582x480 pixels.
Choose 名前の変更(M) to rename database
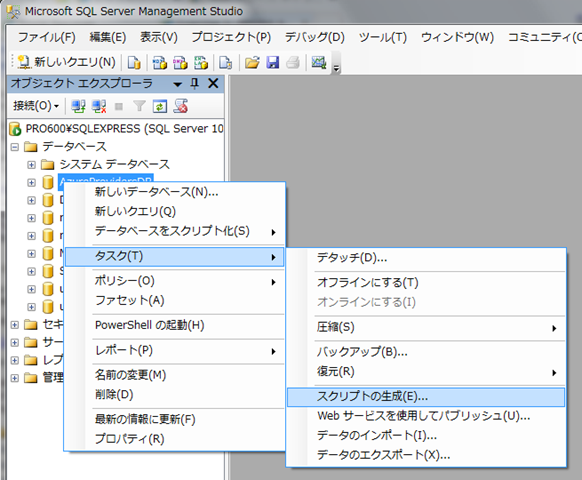click(174, 375)
